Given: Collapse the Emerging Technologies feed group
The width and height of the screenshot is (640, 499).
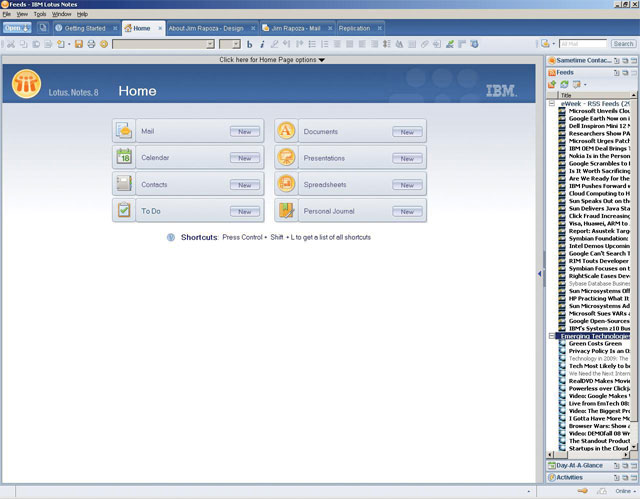Looking at the screenshot, I should coord(551,336).
